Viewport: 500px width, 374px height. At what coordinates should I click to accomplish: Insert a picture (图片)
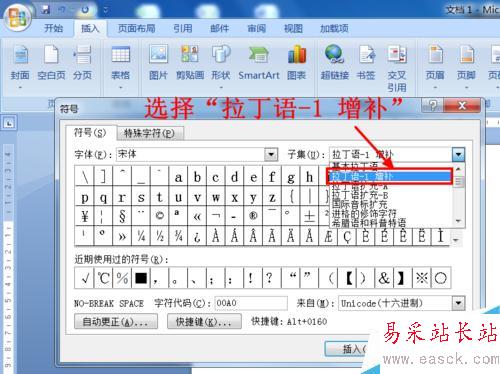(x=158, y=63)
